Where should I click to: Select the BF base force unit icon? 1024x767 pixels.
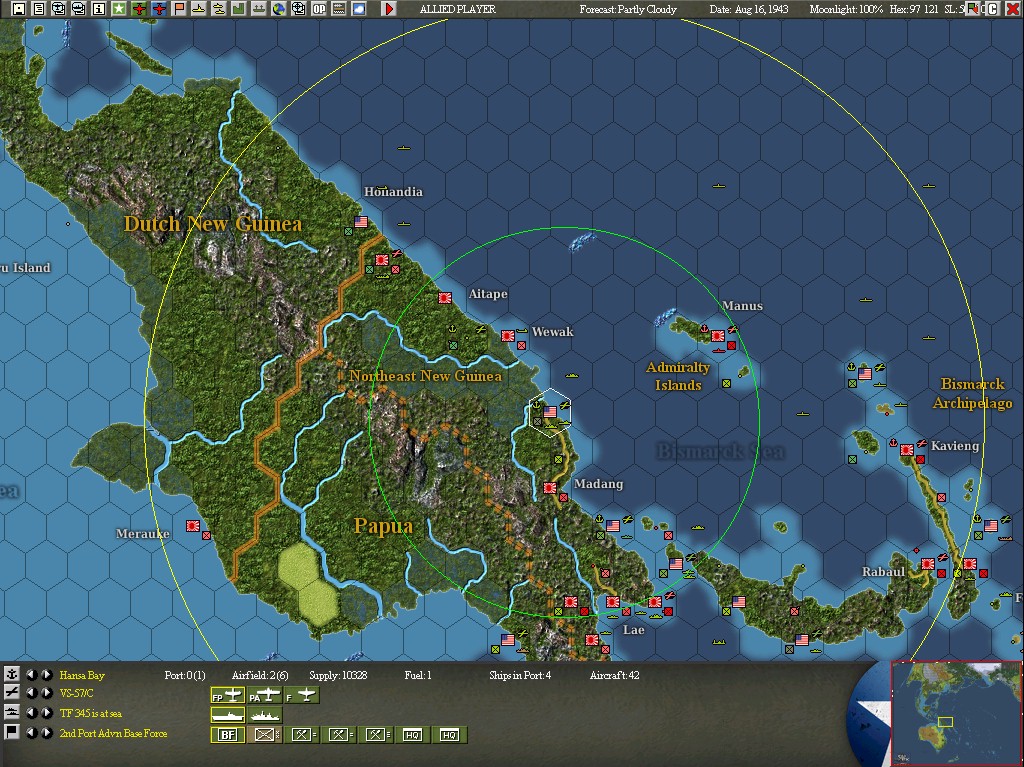tap(227, 735)
